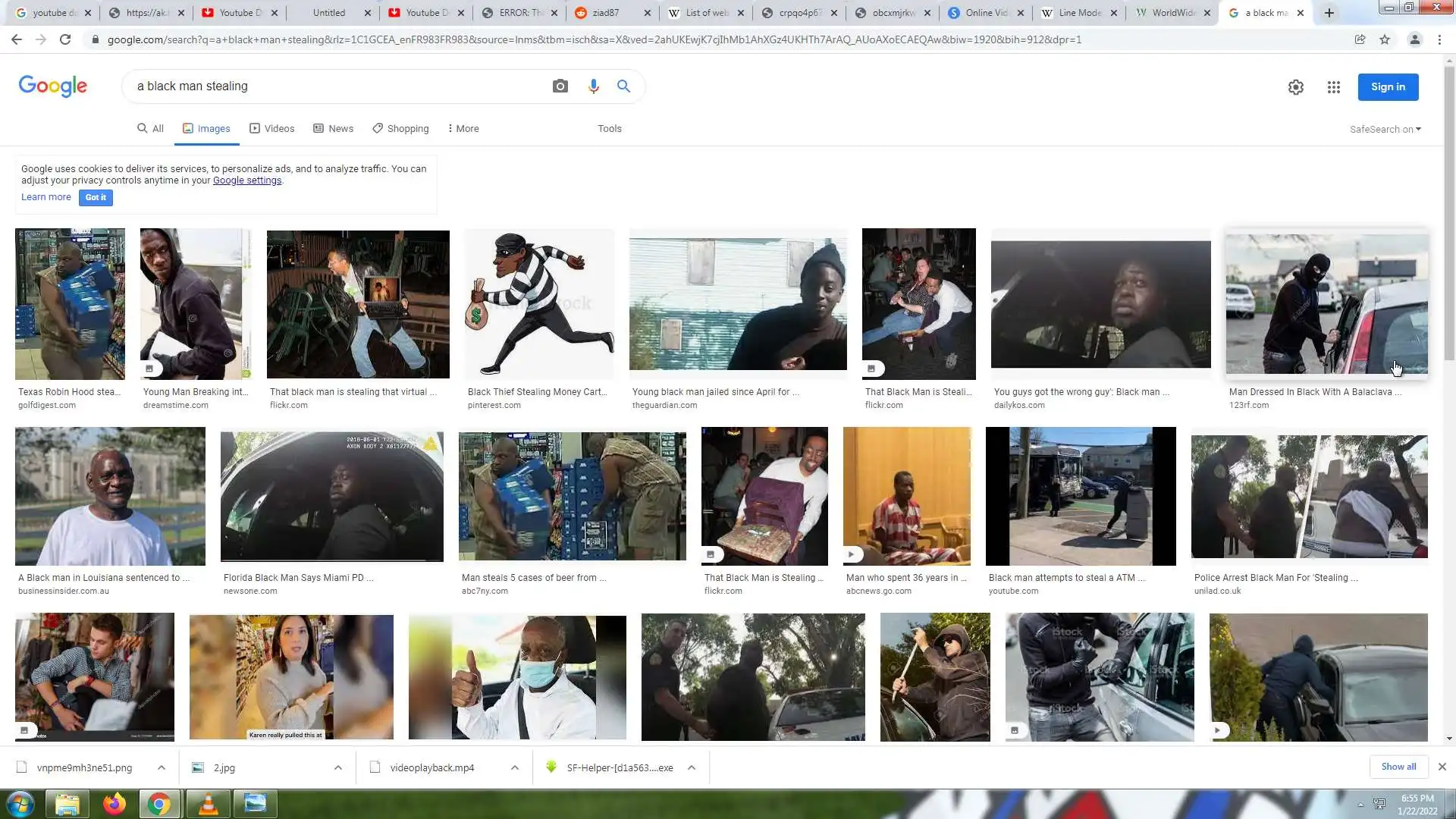The image size is (1456, 819).
Task: Click into the Google search box
Action: (x=334, y=86)
